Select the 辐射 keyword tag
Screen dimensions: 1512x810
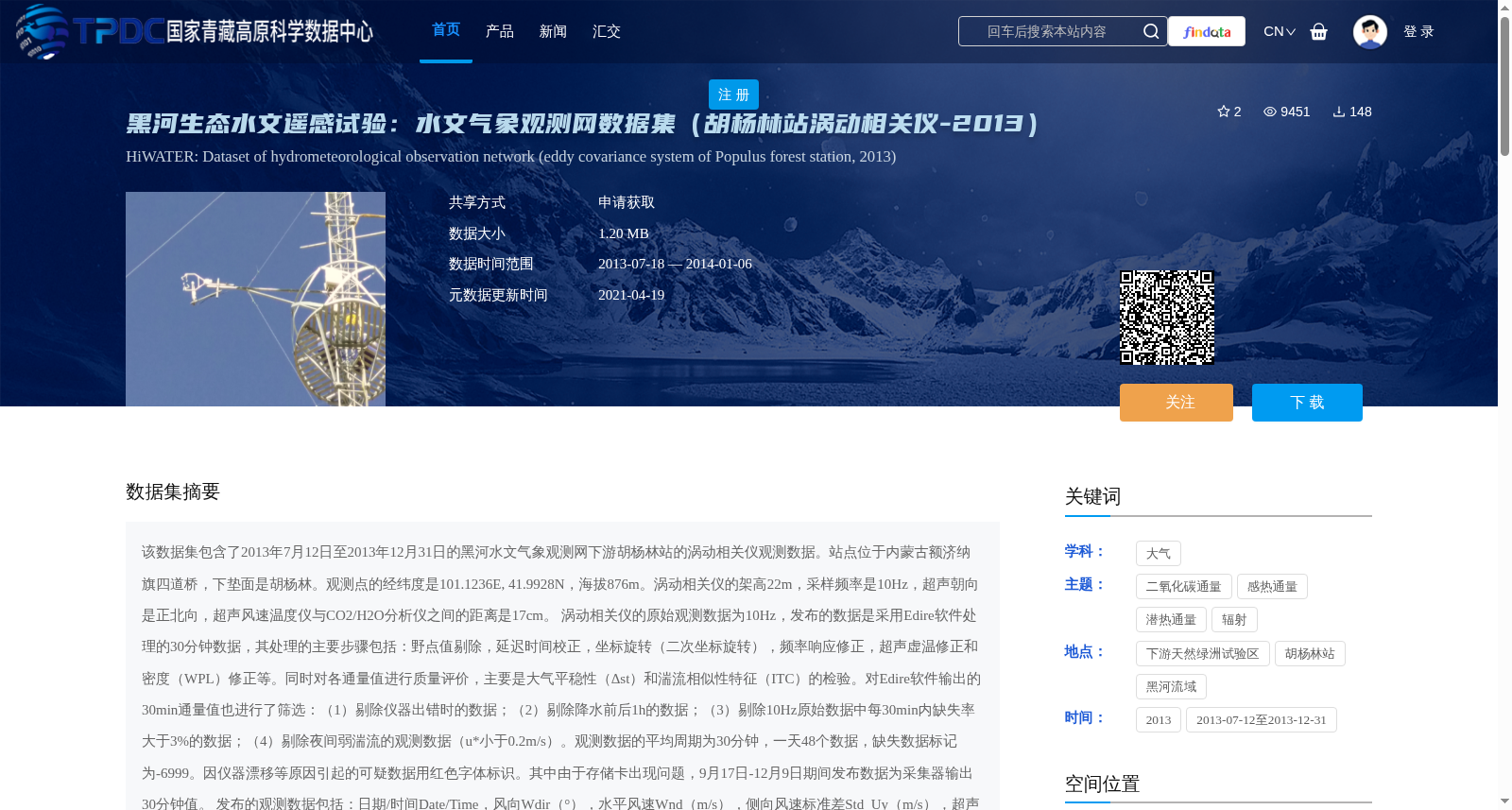pos(1234,620)
